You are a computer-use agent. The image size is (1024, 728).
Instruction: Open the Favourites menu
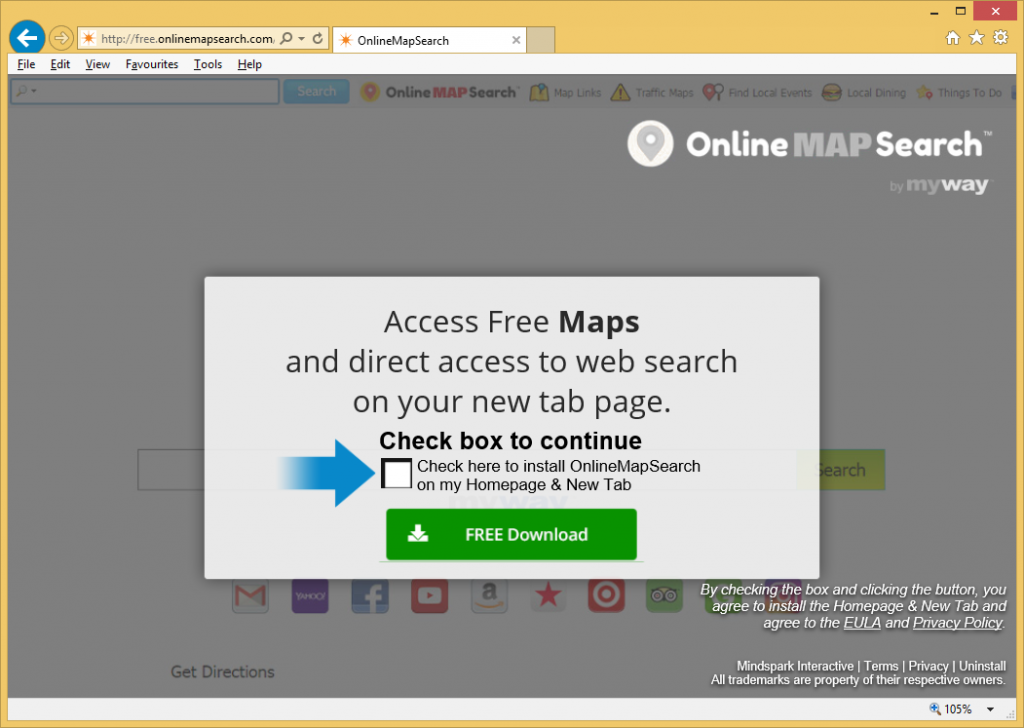151,64
